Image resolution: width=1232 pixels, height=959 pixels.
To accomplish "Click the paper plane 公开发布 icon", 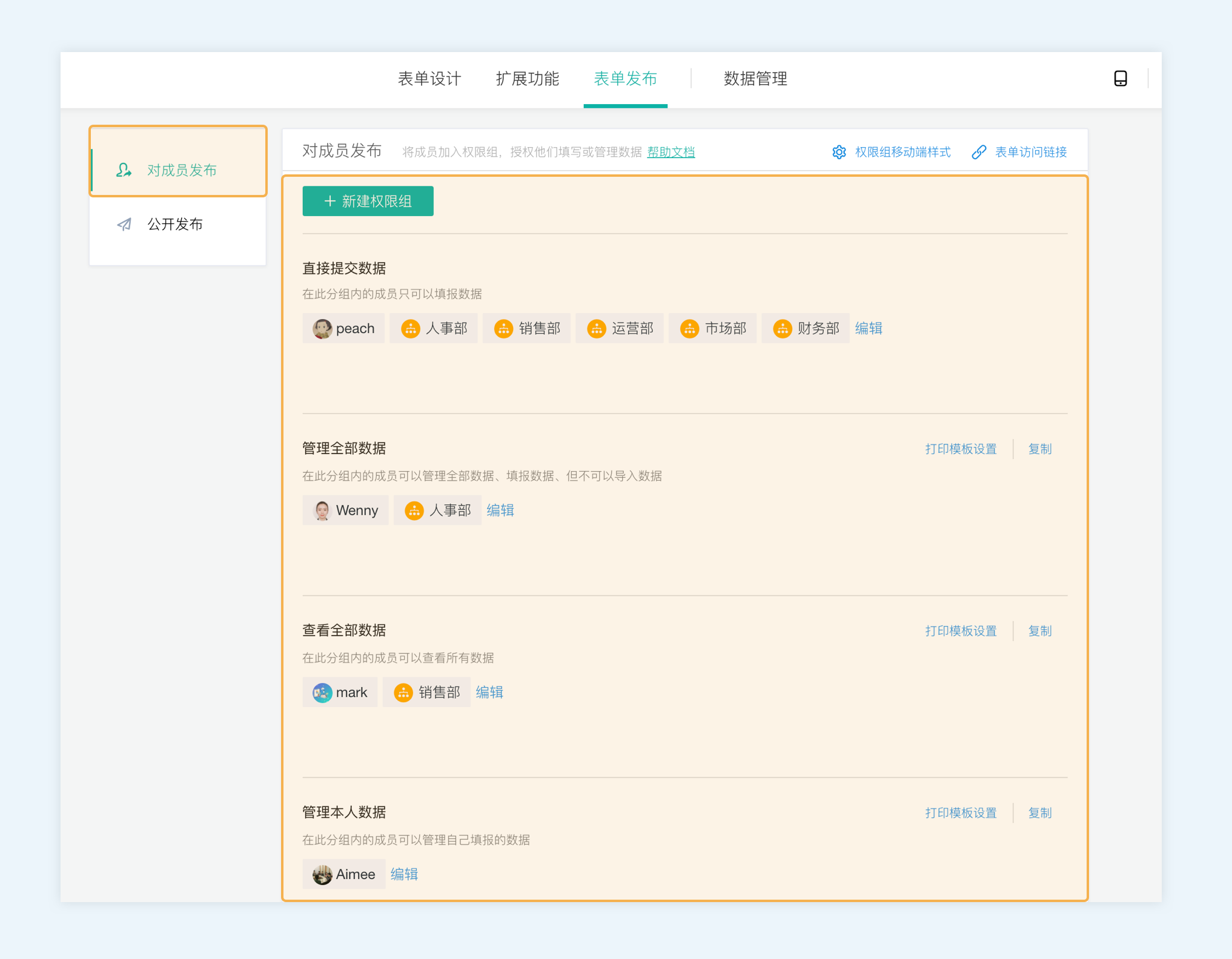I will pos(124,225).
